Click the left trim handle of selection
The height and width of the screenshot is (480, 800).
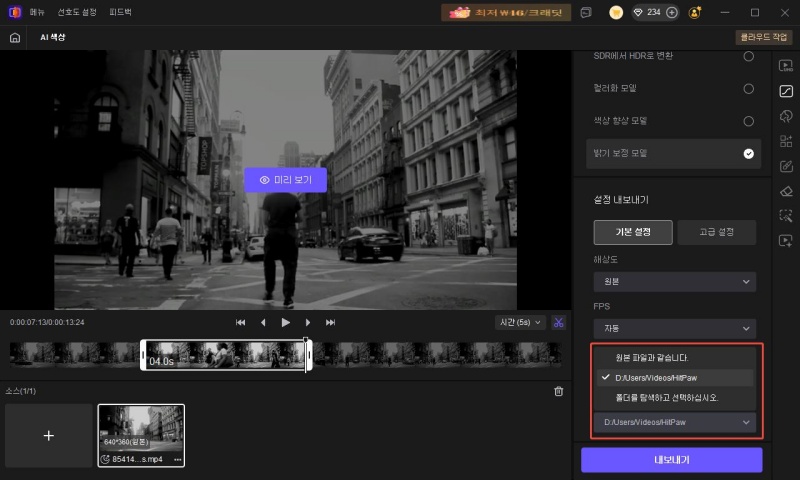coord(143,355)
